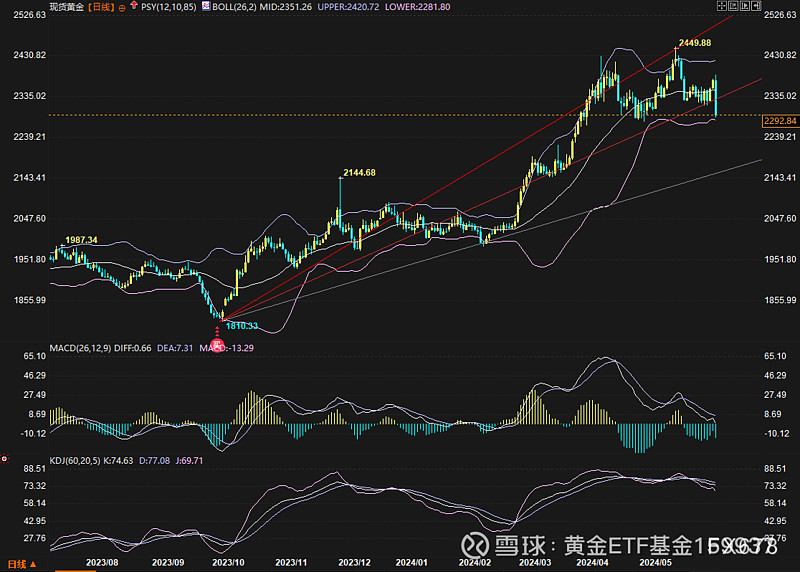
Task: Click the 65.10 tick on the left MACD axis
Action: [x=35, y=356]
